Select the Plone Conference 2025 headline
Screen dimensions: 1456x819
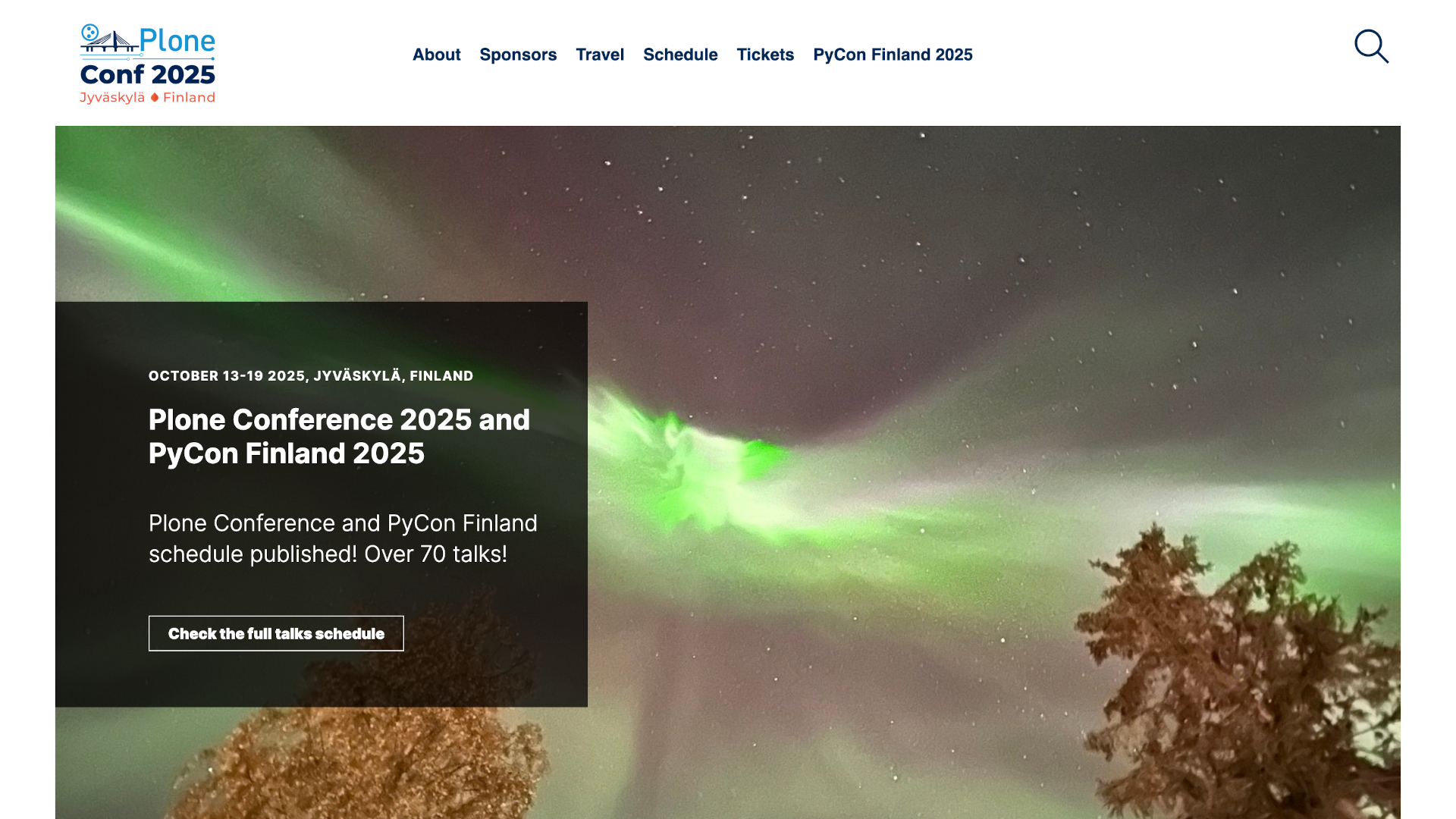pyautogui.click(x=339, y=436)
